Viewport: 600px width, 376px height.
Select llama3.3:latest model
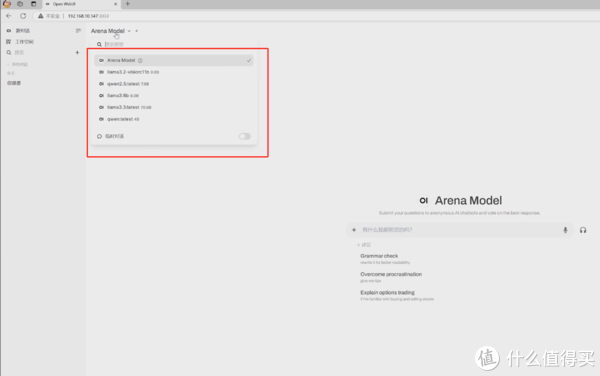[x=174, y=107]
